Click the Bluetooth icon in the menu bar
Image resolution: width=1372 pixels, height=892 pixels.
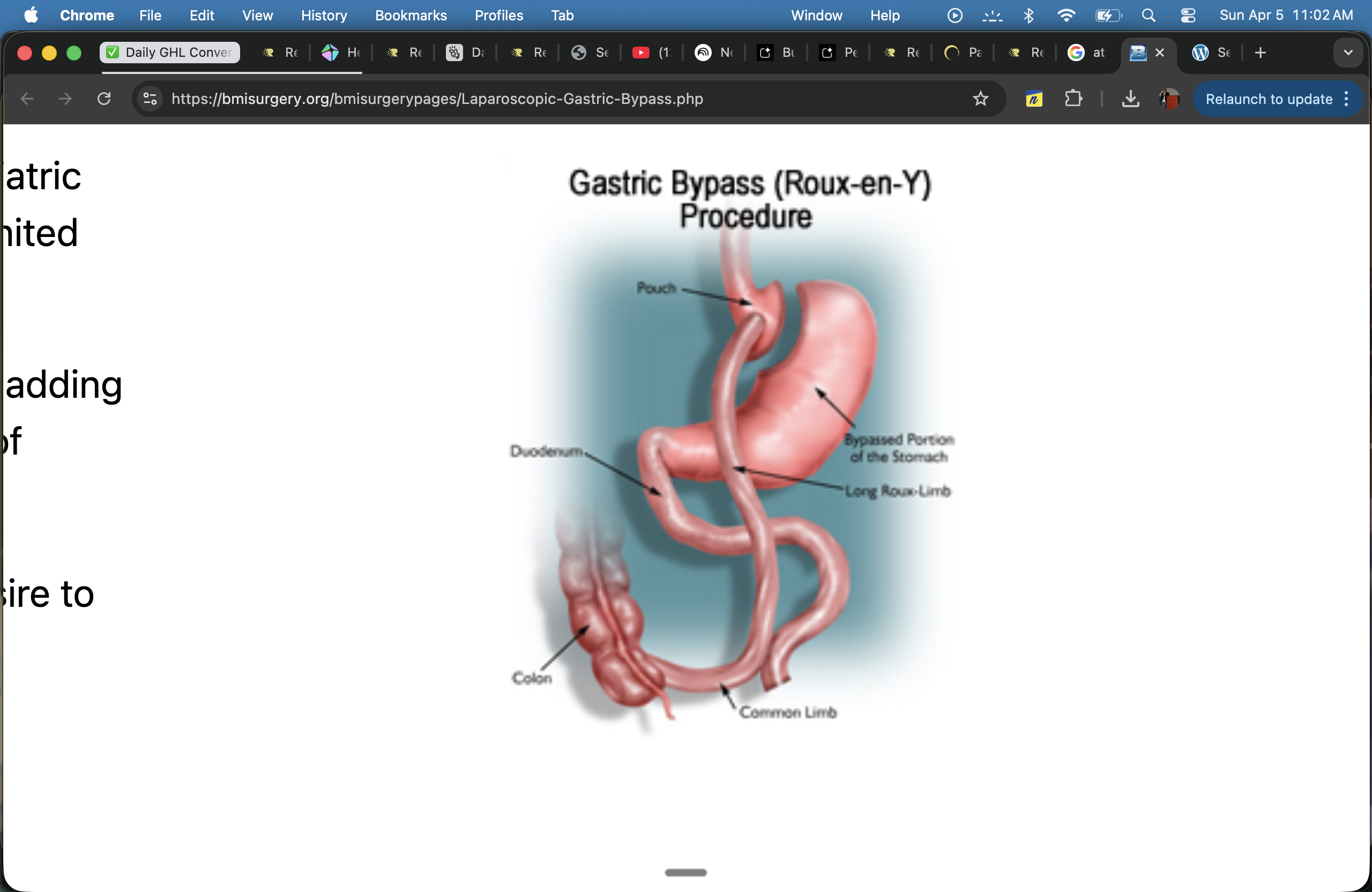[1028, 16]
